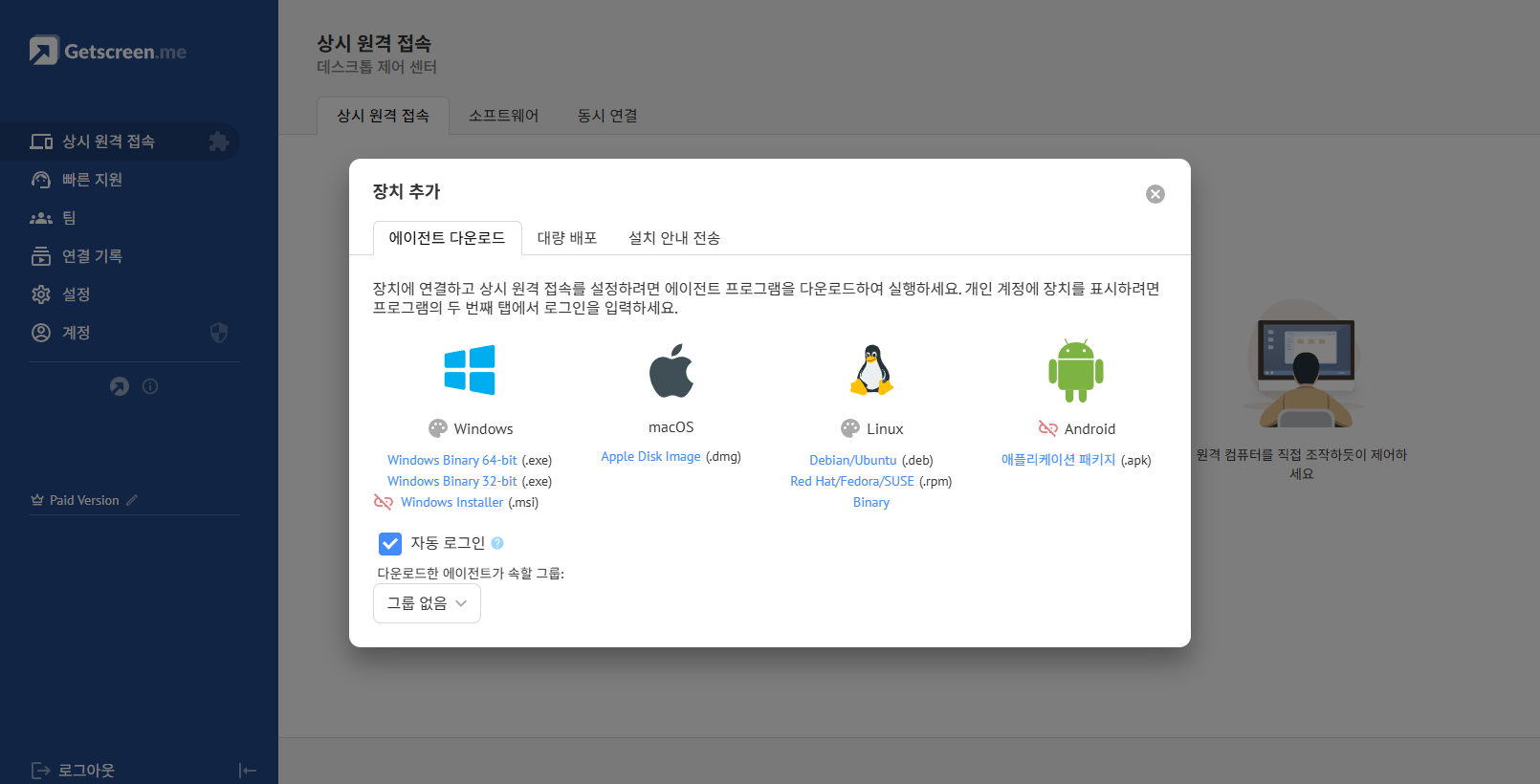Switch to the 대량 배포 tab
The height and width of the screenshot is (784, 1540).
tap(567, 238)
